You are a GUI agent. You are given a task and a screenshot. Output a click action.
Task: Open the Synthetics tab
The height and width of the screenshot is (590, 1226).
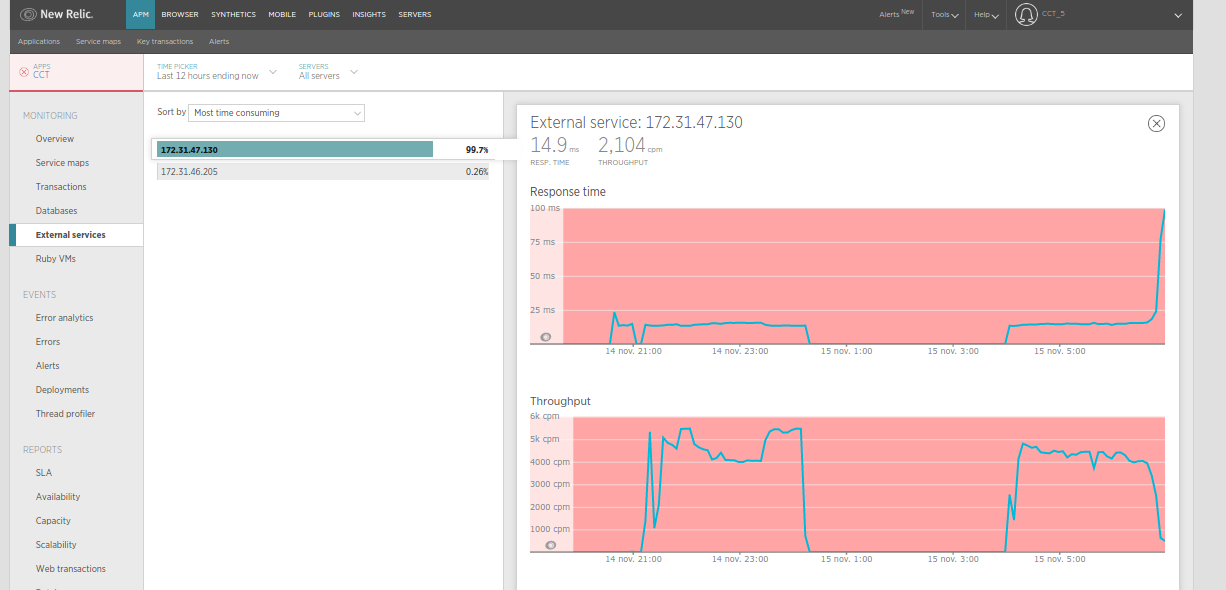(233, 15)
